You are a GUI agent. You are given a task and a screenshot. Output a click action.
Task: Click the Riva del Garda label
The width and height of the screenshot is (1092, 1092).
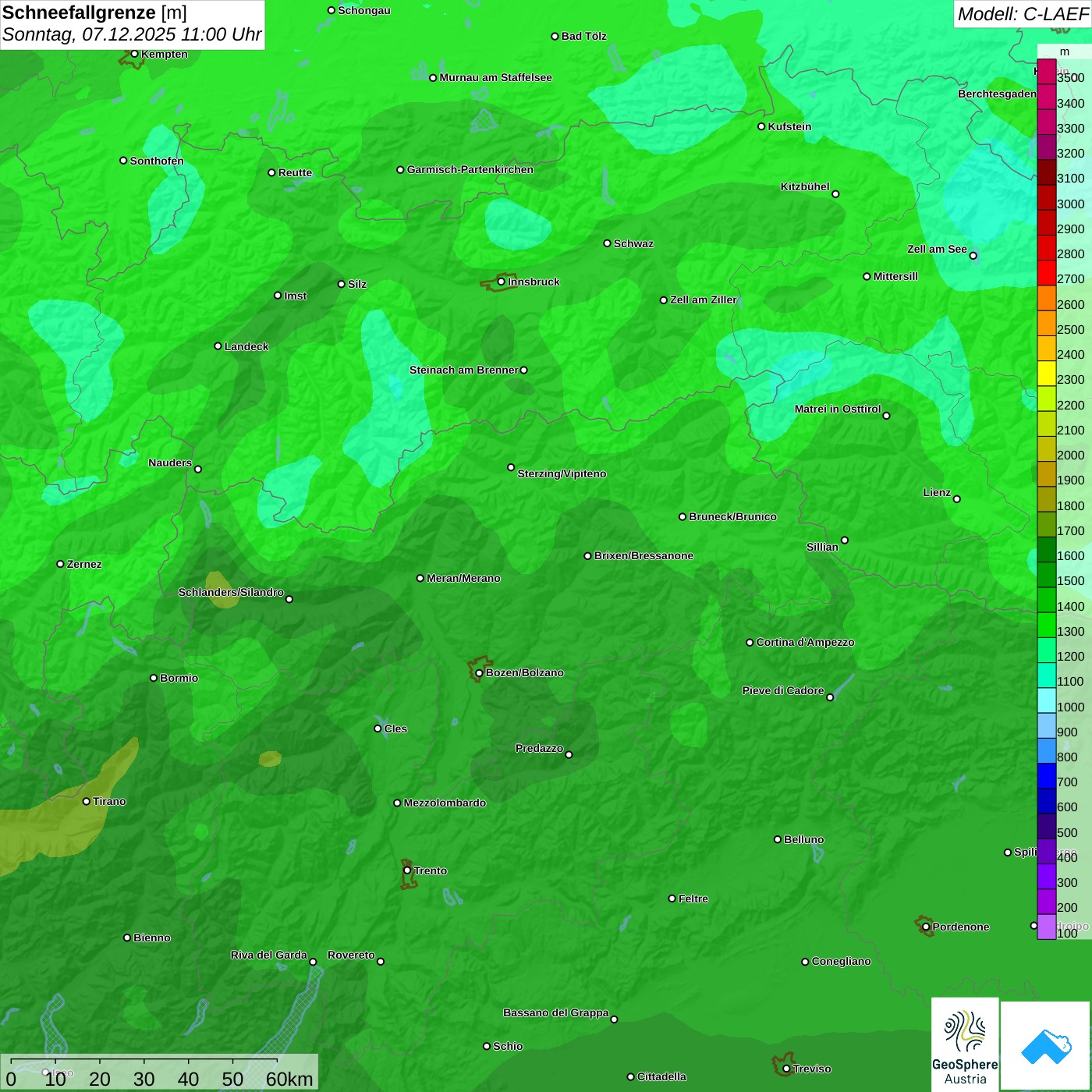[x=269, y=955]
